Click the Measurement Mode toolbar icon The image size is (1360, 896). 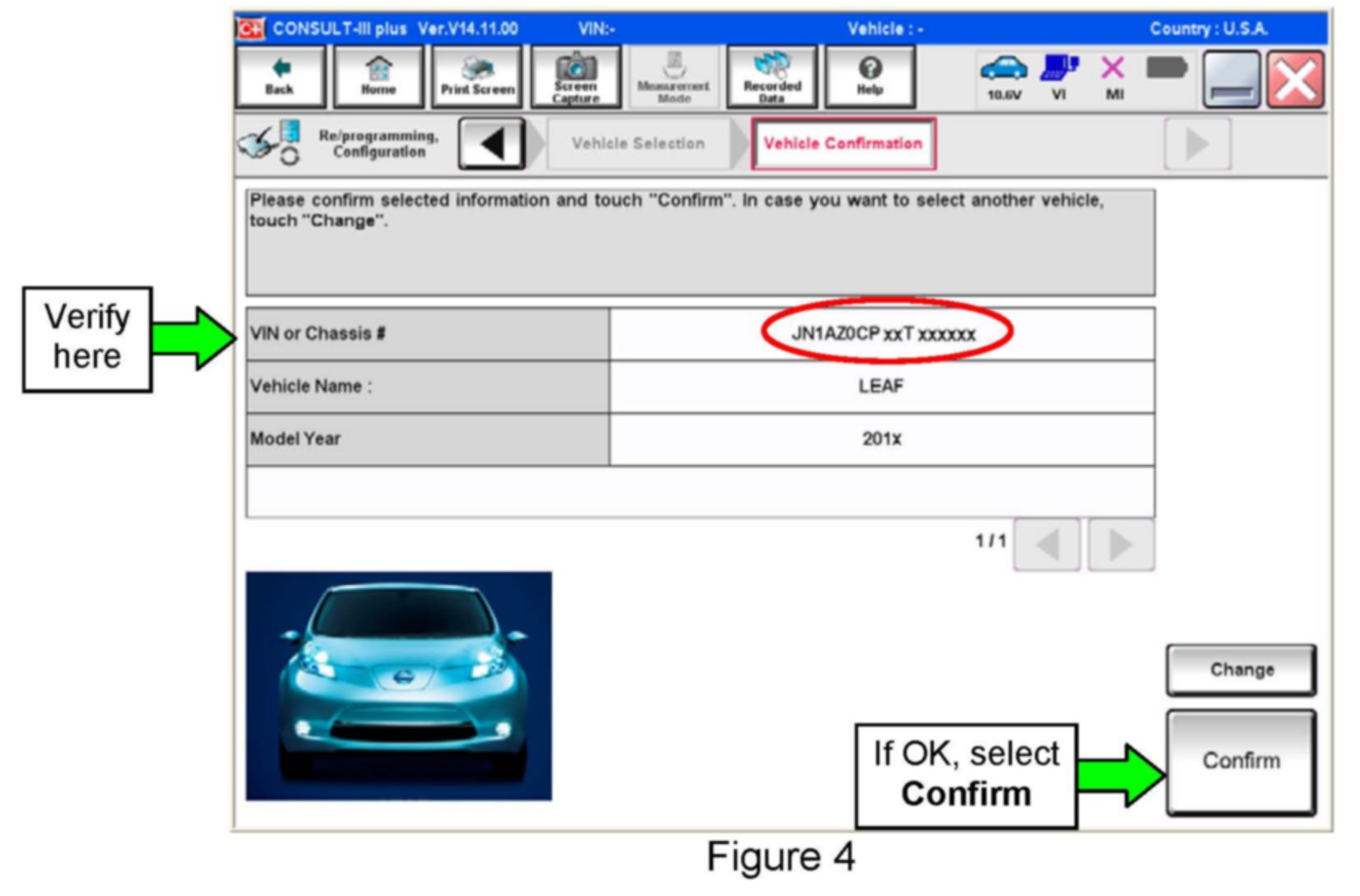[673, 77]
